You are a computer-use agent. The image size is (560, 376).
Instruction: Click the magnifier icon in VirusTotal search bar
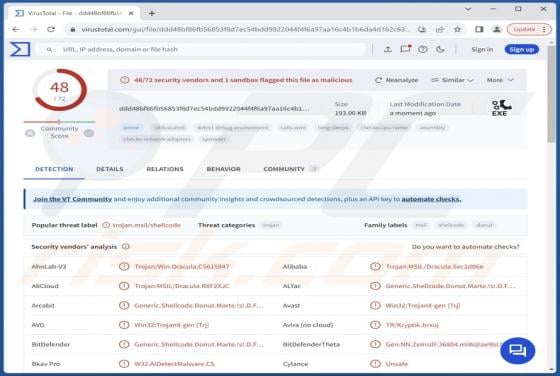click(49, 50)
